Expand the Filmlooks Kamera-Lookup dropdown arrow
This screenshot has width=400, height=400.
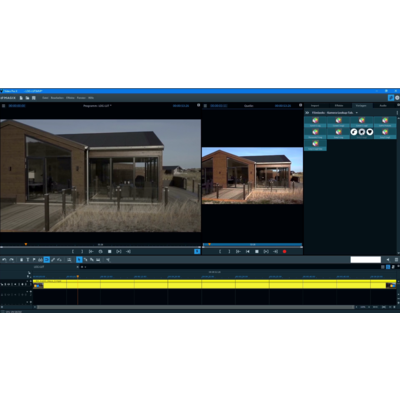[x=357, y=113]
